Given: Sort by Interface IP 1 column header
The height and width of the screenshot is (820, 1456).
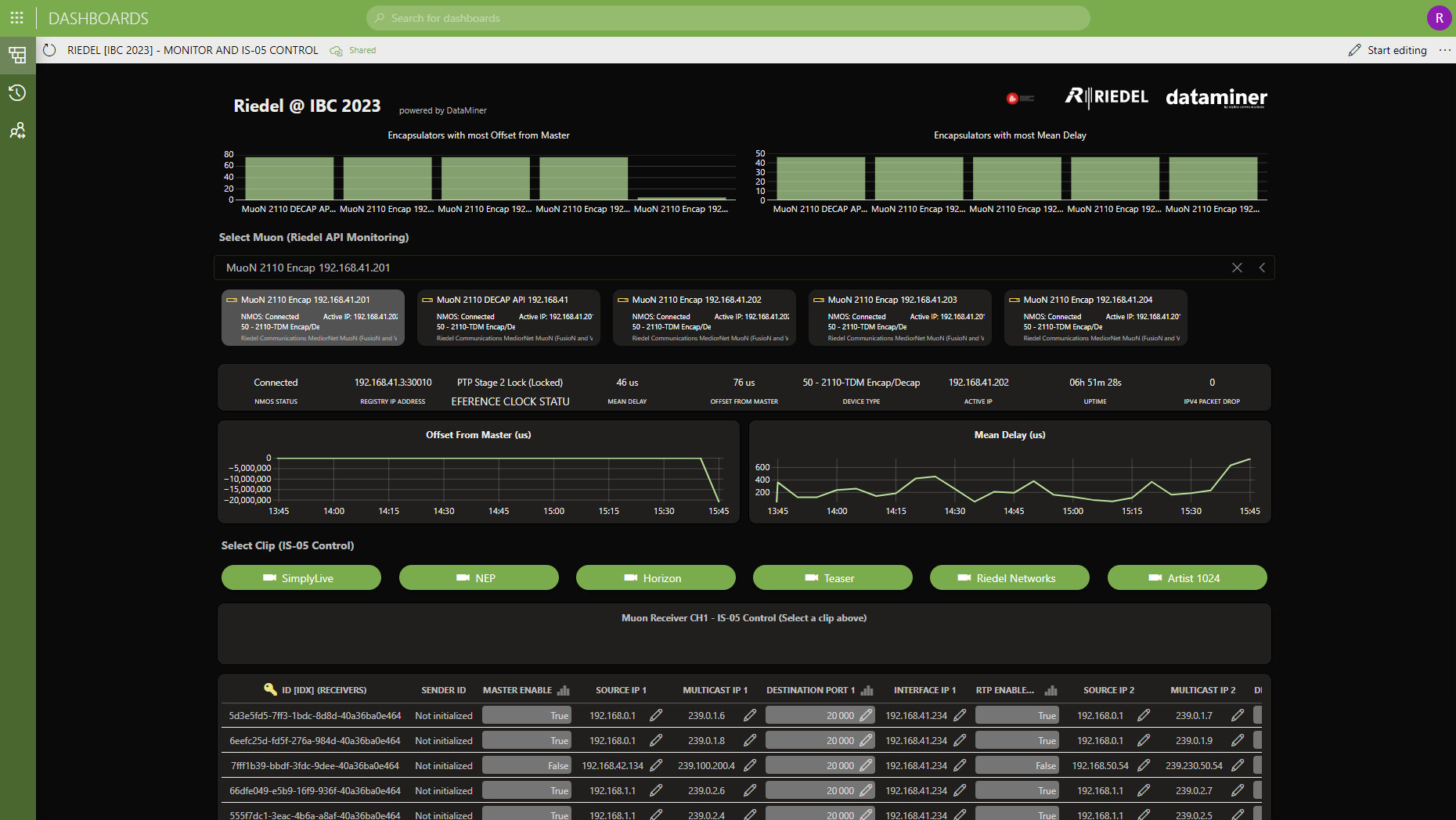Looking at the screenshot, I should coord(927,690).
